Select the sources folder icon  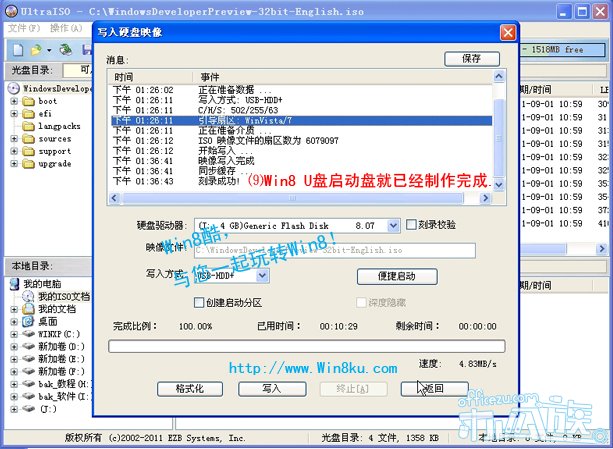tap(28, 139)
